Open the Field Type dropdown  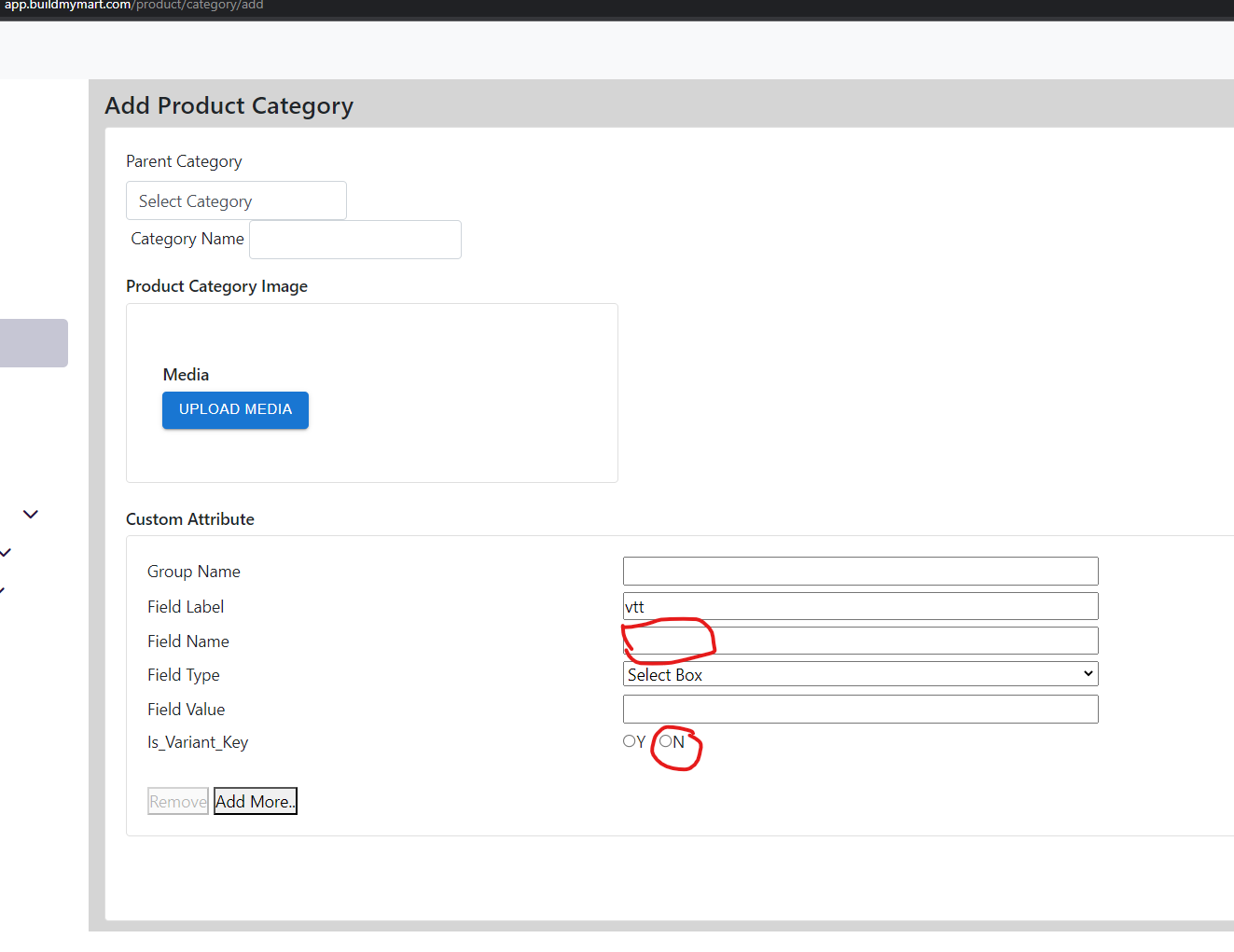click(x=860, y=674)
